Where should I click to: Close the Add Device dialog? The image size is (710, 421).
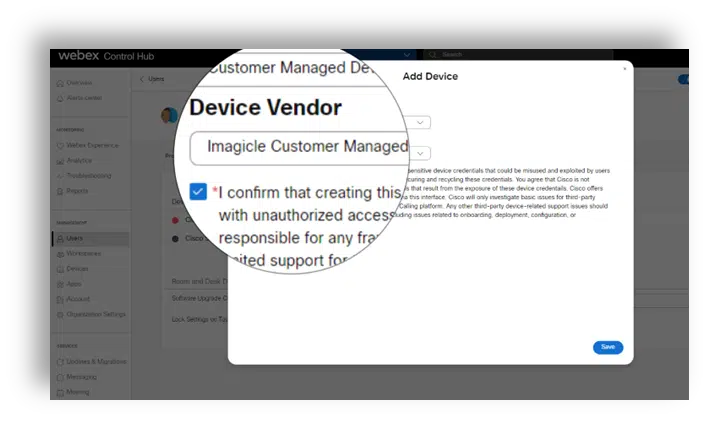tap(625, 69)
